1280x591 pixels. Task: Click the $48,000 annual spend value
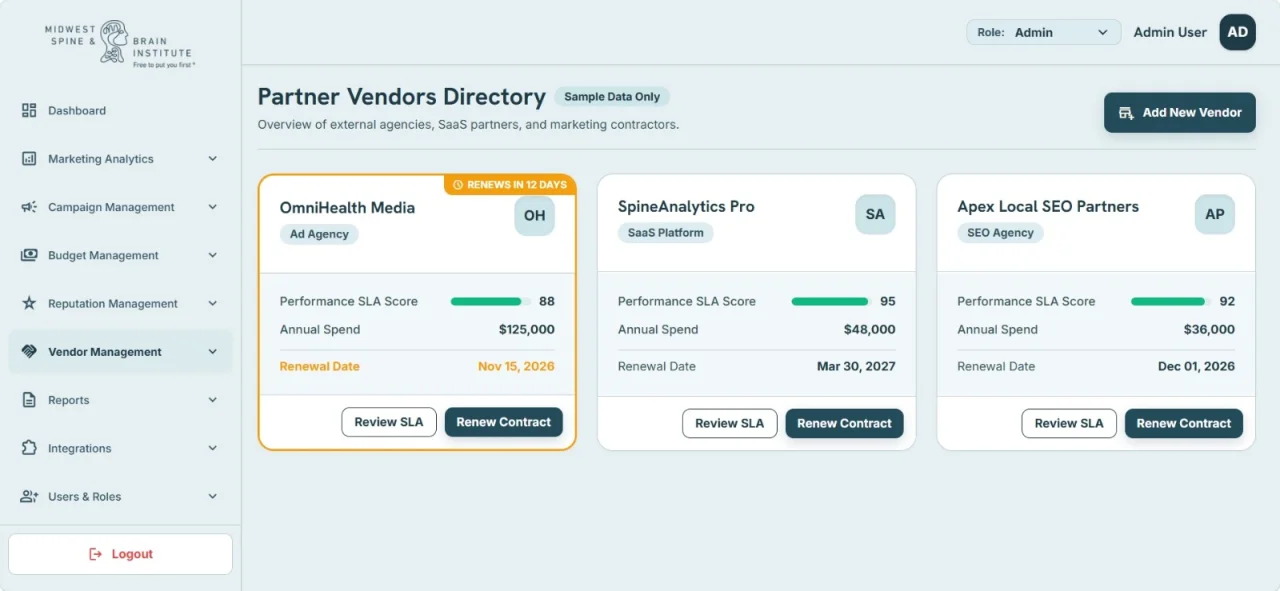[x=870, y=329]
